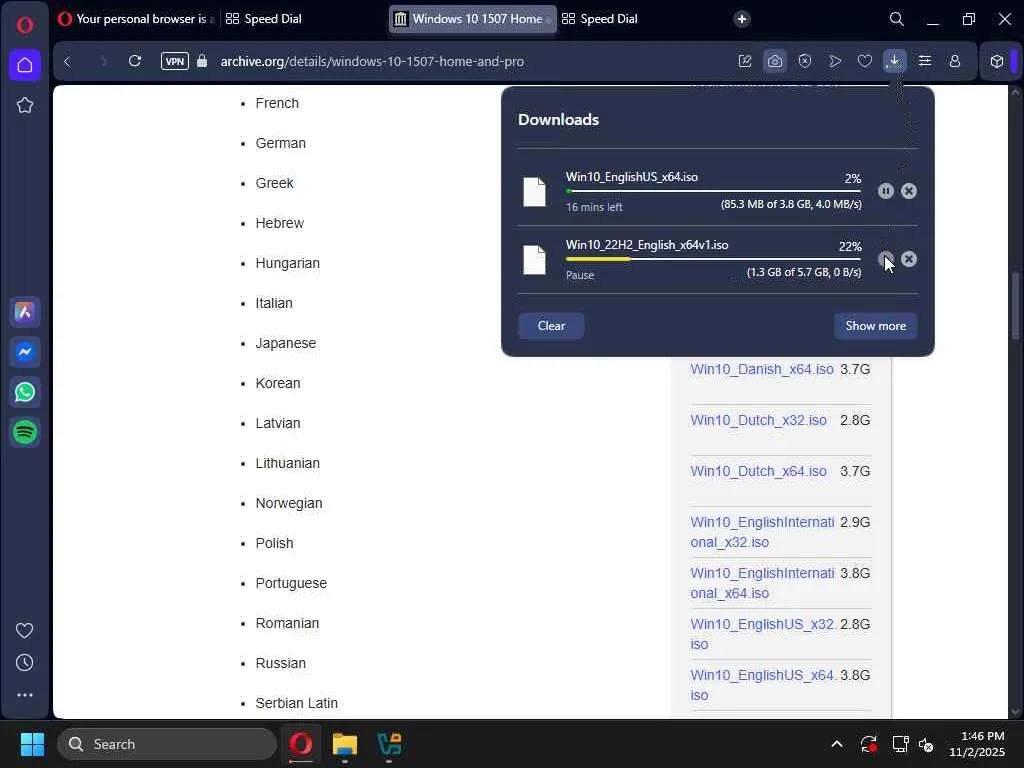Pause the Win10_EnglishUS_x64.iso download
The width and height of the screenshot is (1024, 768).
click(886, 191)
